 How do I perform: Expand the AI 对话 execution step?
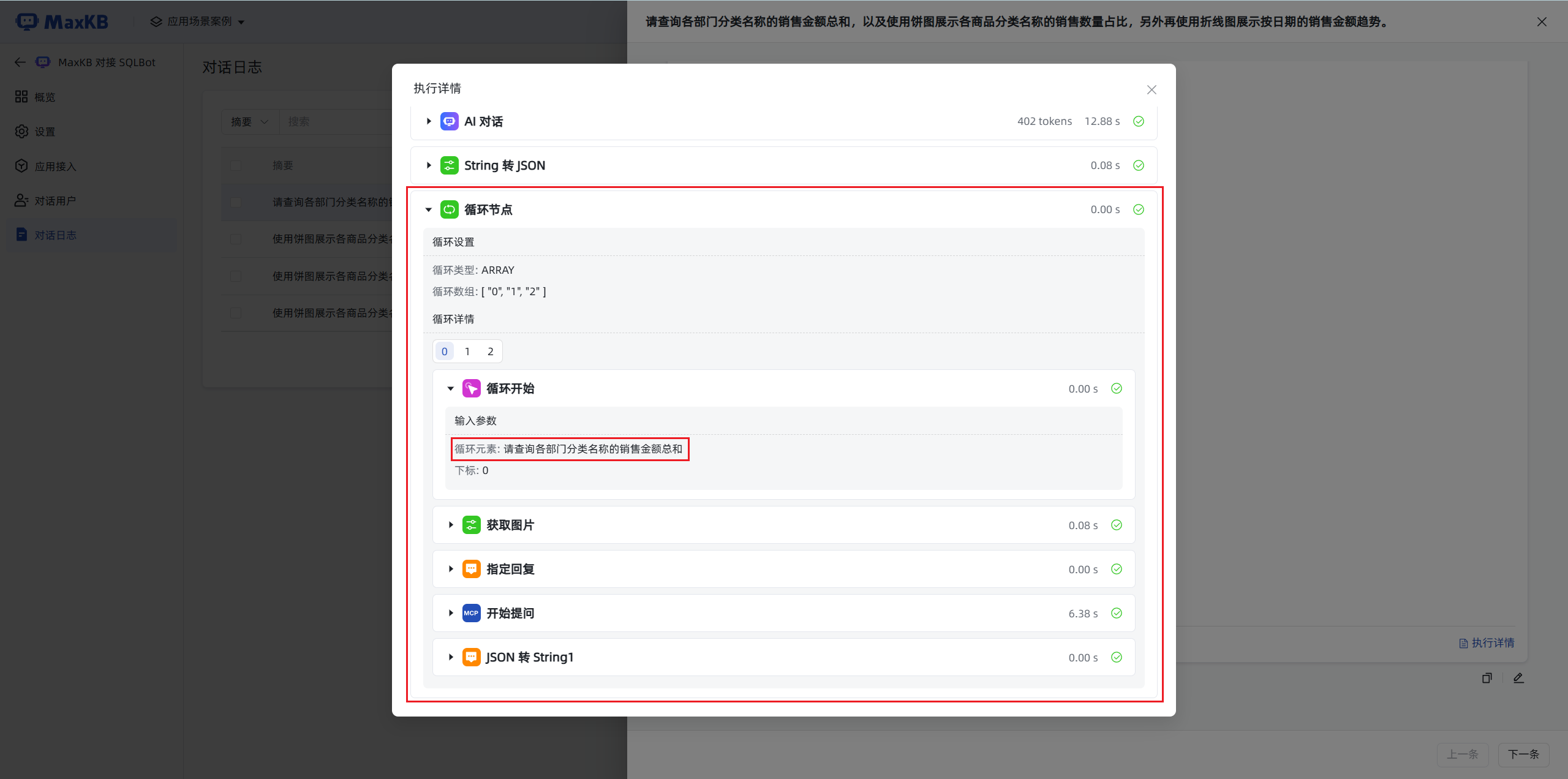pos(429,121)
